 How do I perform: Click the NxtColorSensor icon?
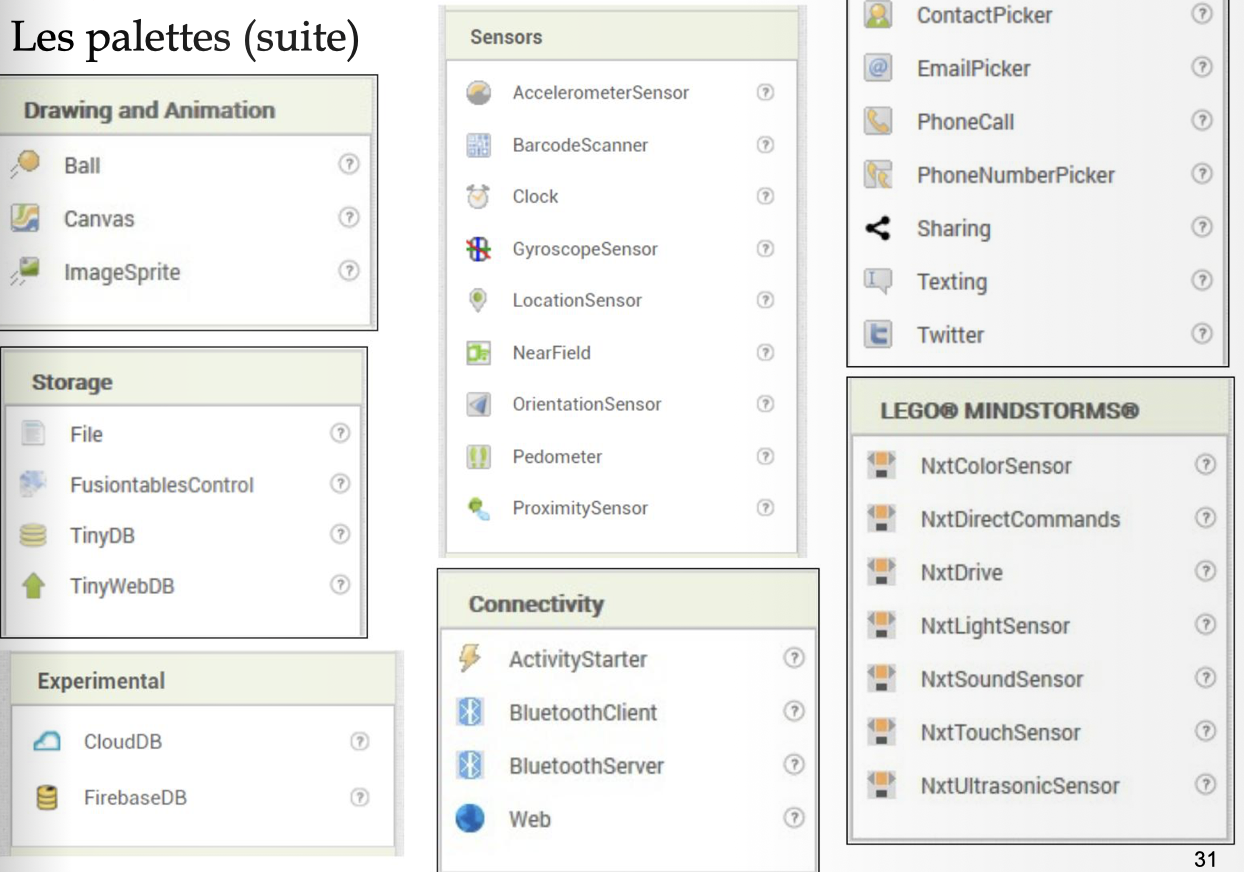[x=881, y=466]
